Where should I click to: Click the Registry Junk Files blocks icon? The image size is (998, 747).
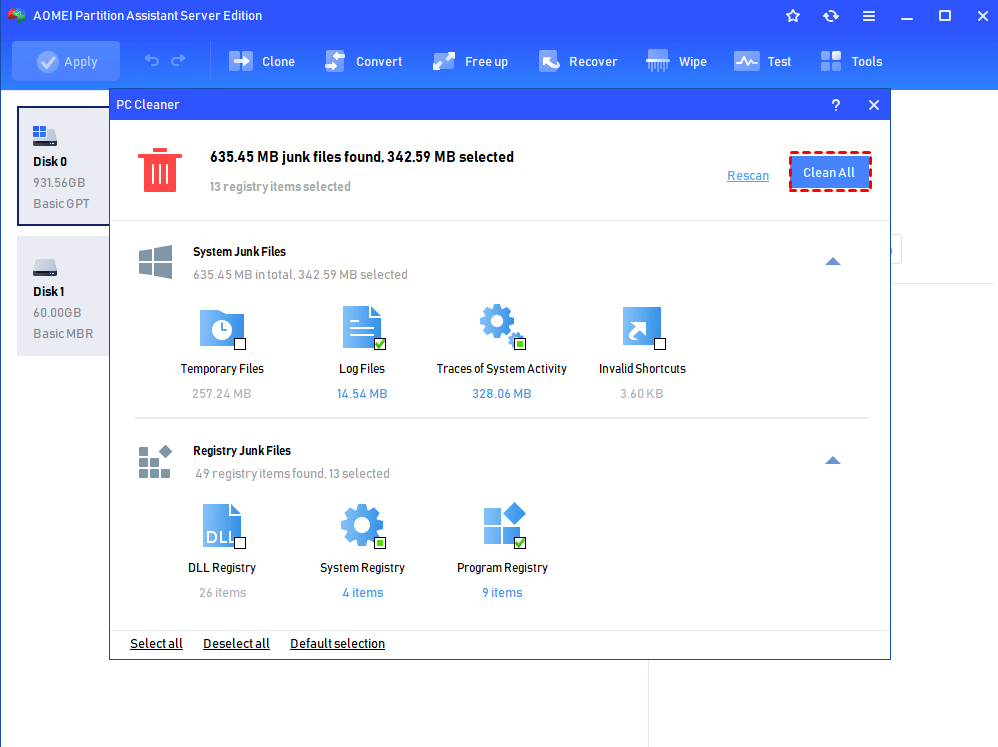(x=155, y=462)
